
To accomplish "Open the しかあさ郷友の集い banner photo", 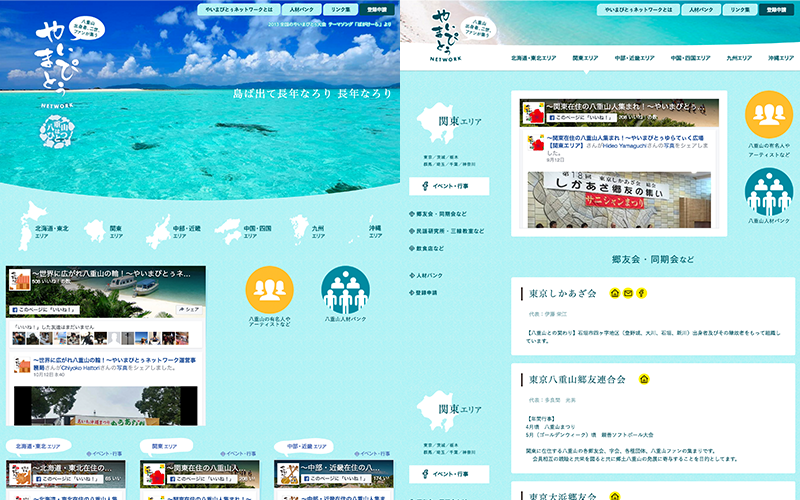I will coord(619,199).
